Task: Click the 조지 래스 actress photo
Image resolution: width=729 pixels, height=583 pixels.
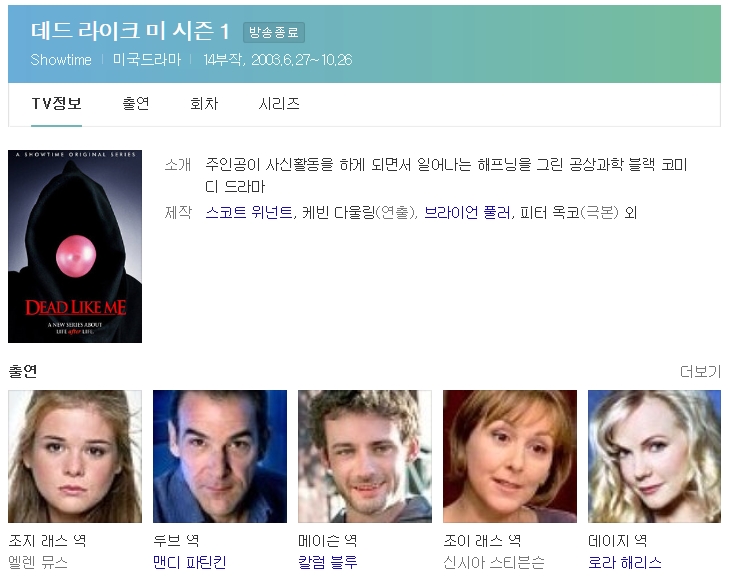Action: click(75, 456)
